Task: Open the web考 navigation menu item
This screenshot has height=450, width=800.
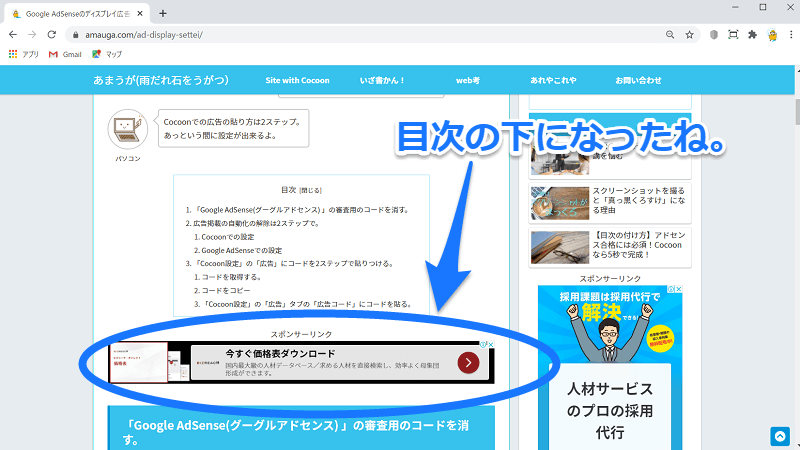Action: click(x=470, y=79)
